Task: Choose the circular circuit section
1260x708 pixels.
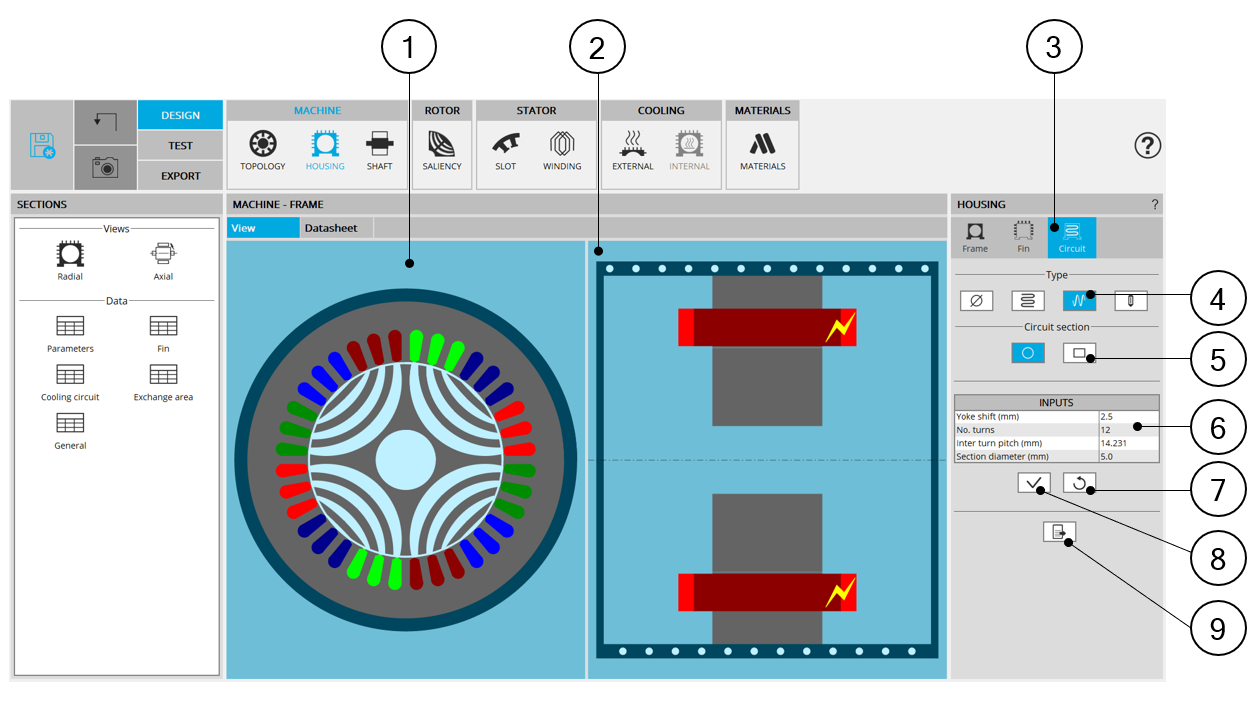Action: tap(1027, 353)
